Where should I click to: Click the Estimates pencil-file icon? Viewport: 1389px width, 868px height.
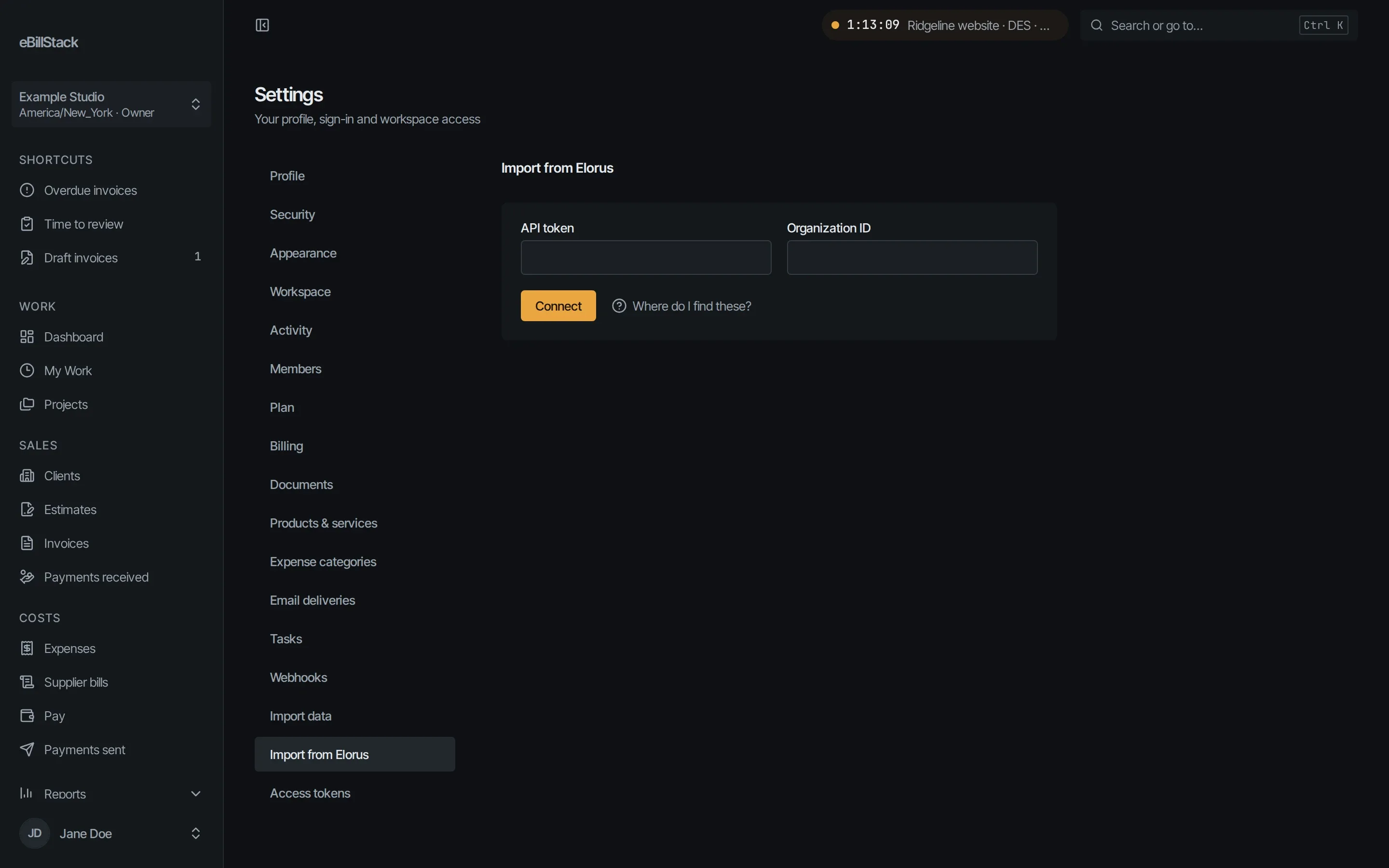tap(27, 509)
